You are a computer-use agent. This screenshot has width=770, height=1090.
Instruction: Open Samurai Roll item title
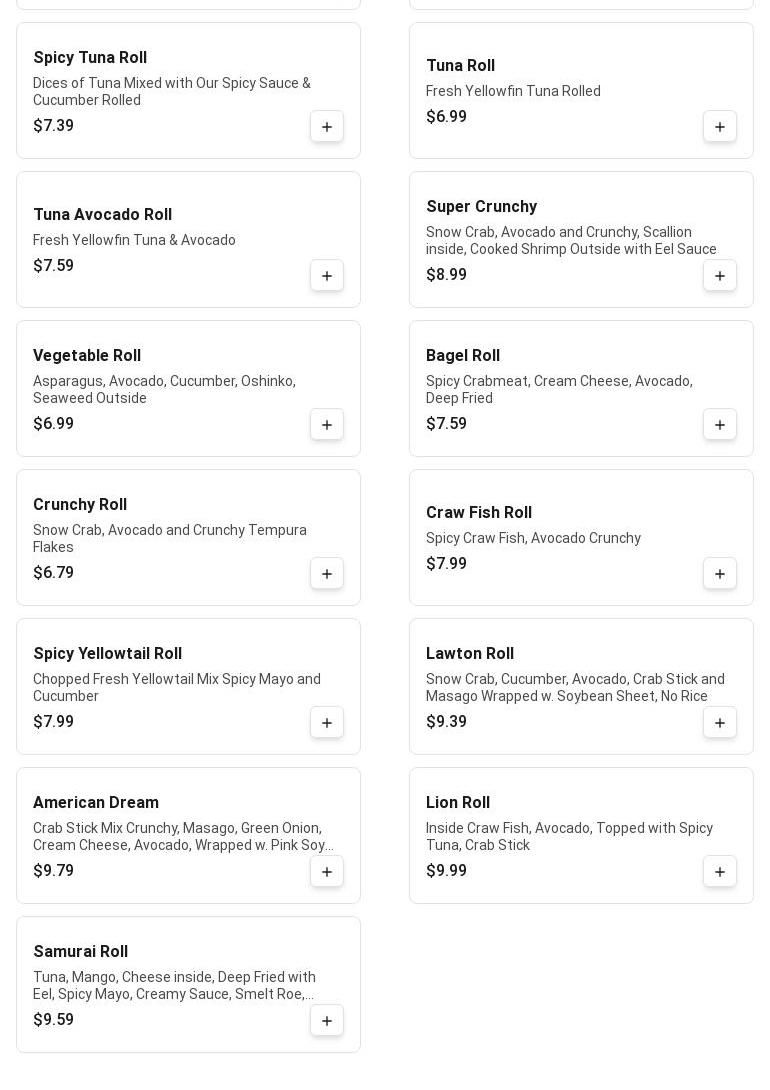(x=81, y=952)
